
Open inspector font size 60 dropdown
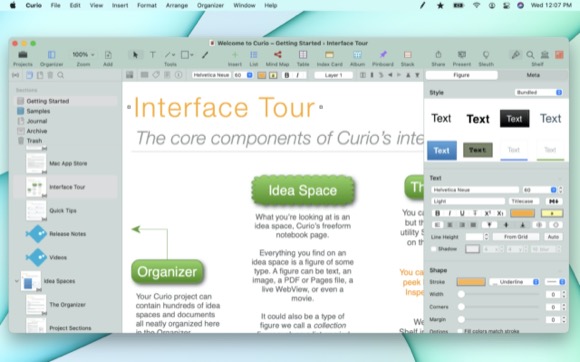tap(553, 190)
